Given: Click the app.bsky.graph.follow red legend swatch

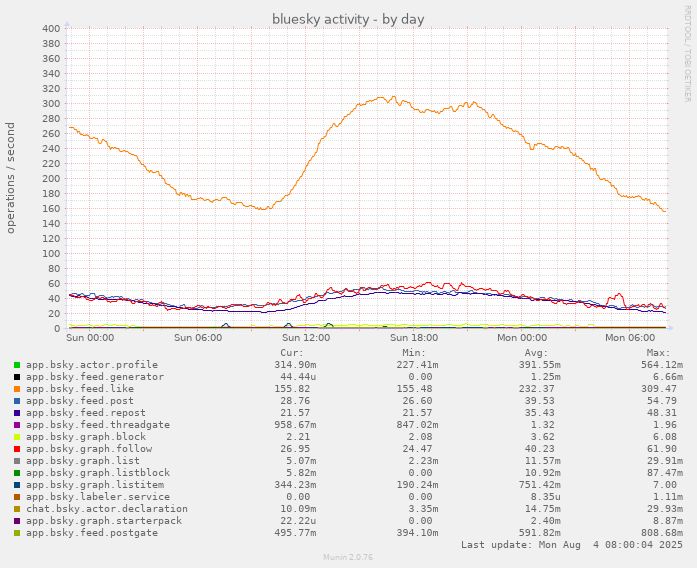Looking at the screenshot, I should click(17, 449).
